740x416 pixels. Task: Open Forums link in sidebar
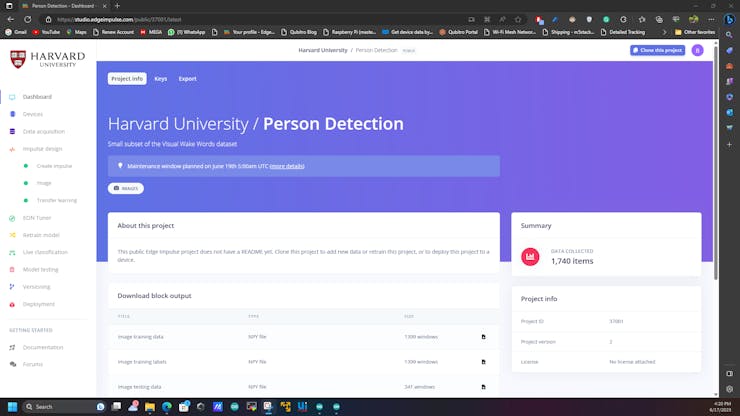(33, 365)
